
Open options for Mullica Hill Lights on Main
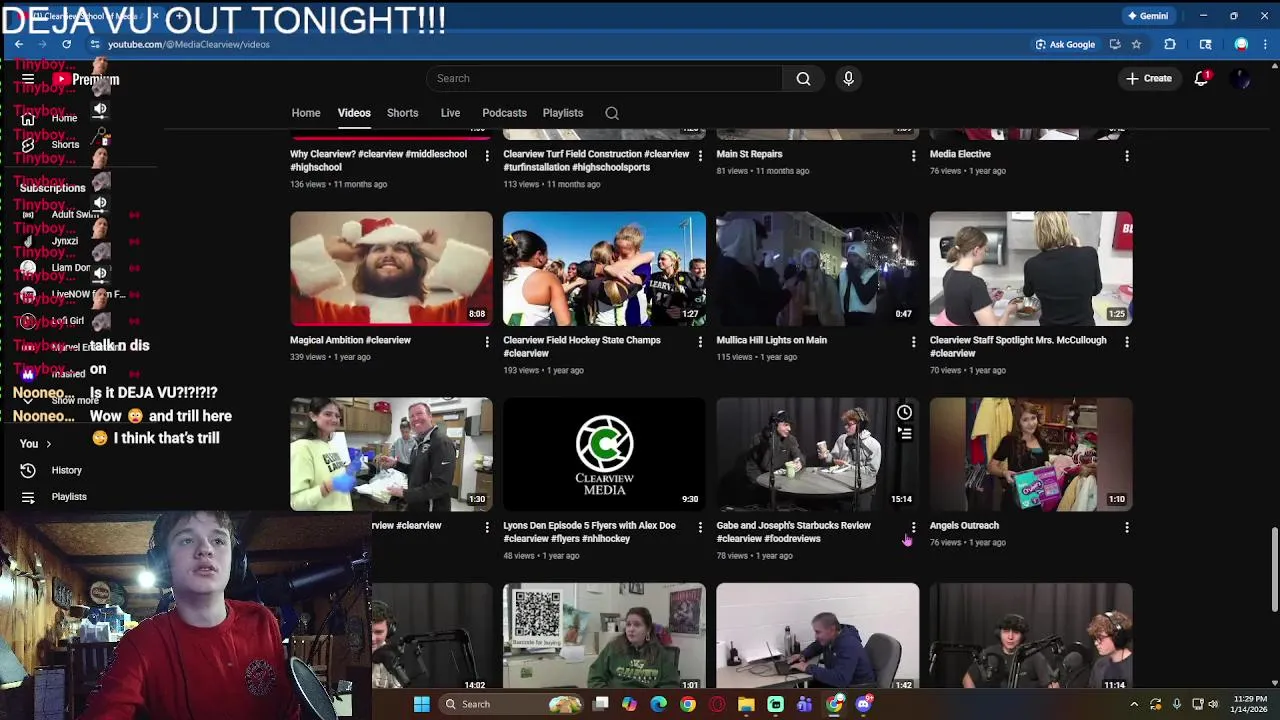[913, 342]
